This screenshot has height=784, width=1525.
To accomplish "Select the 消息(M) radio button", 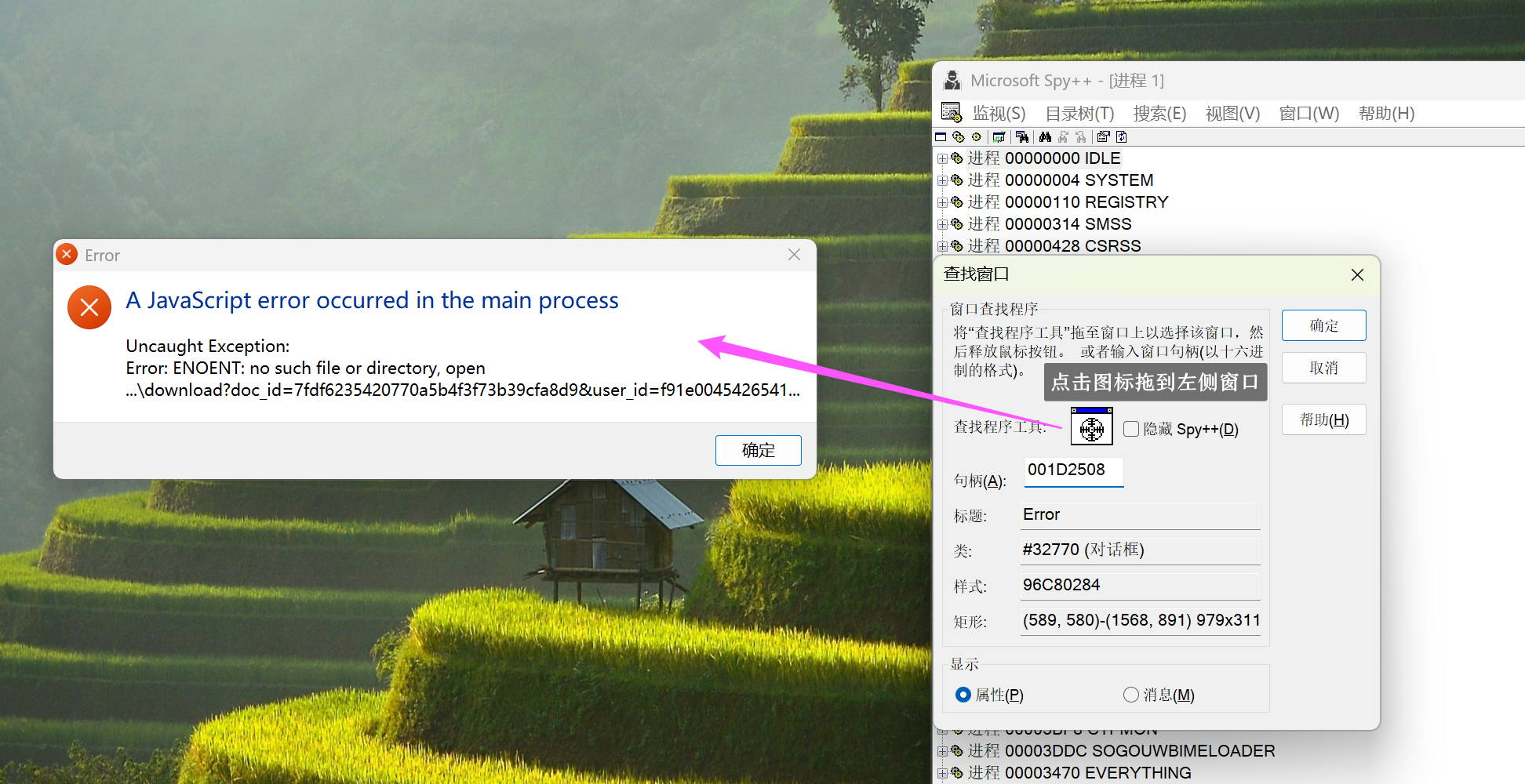I will coord(1130,695).
